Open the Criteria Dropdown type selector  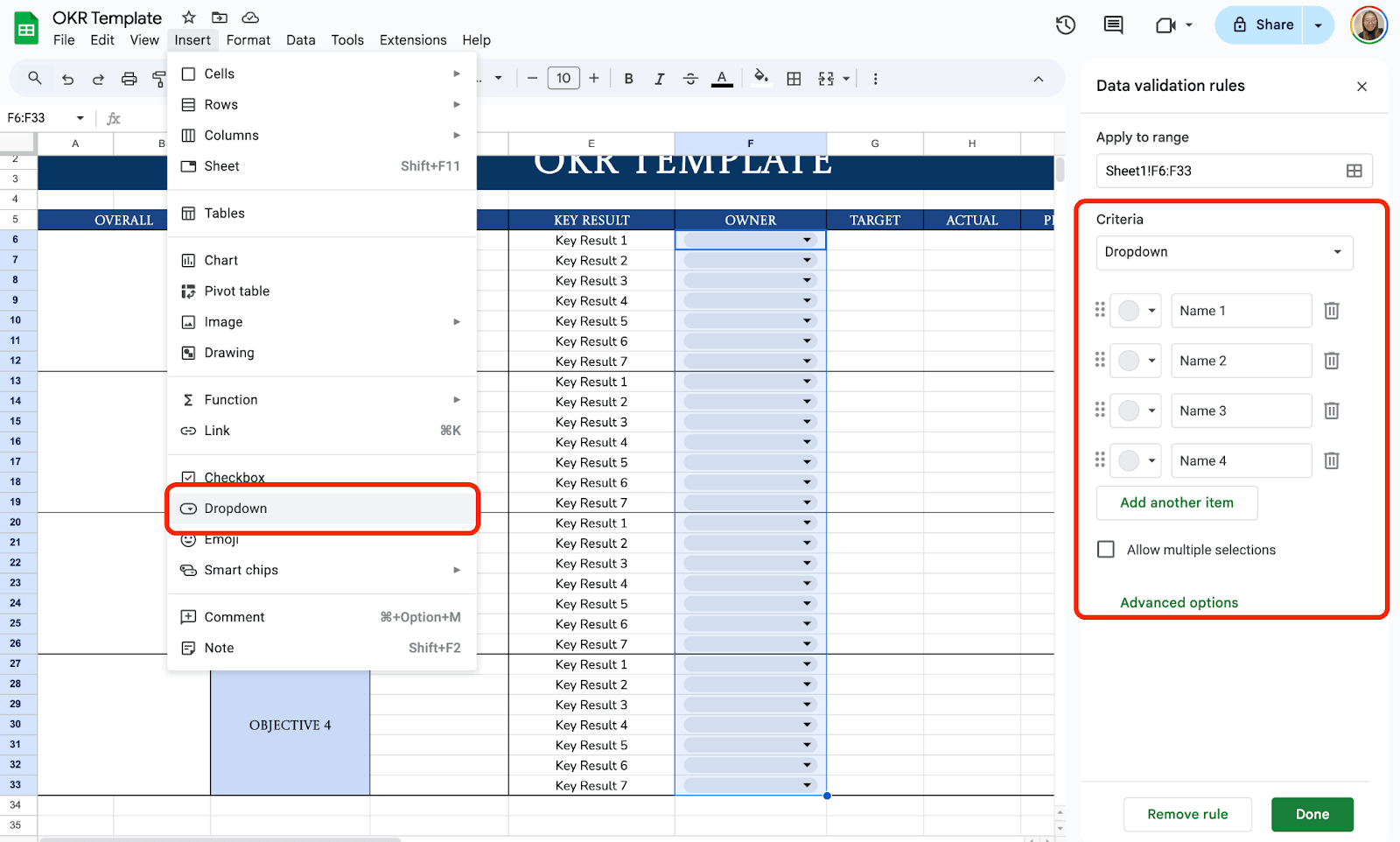click(1223, 252)
